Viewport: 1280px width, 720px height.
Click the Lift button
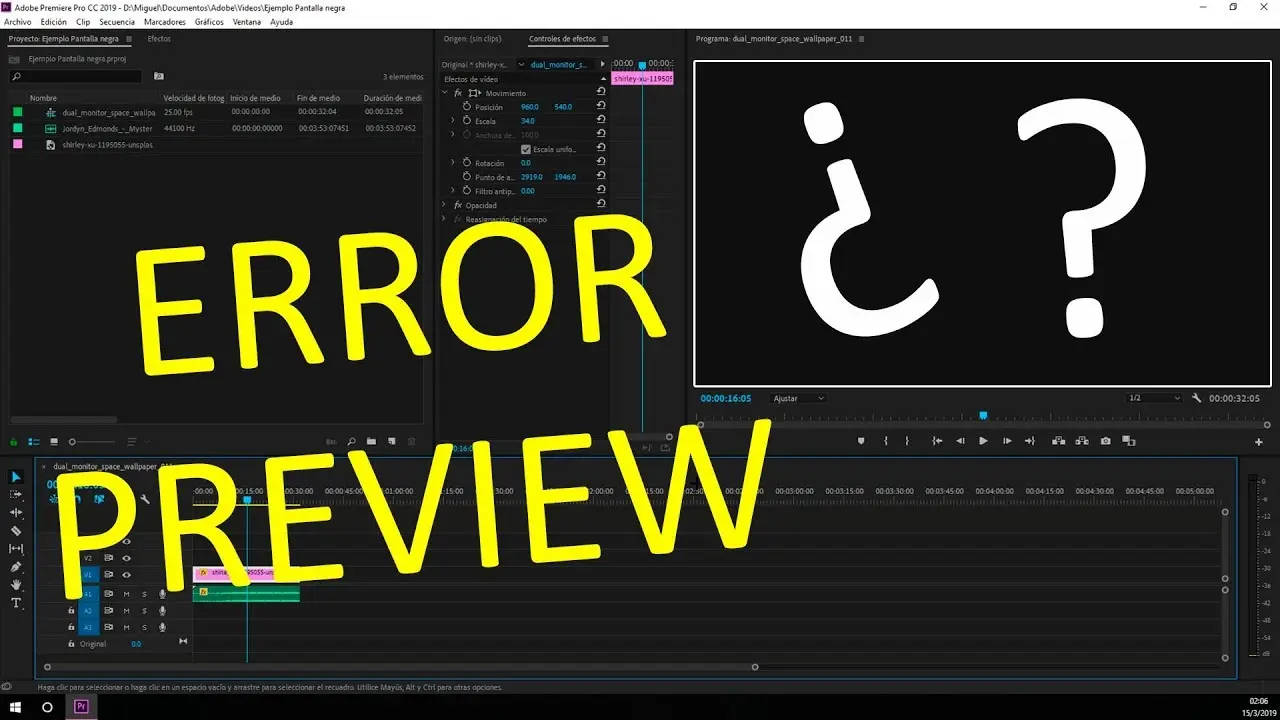click(1058, 441)
